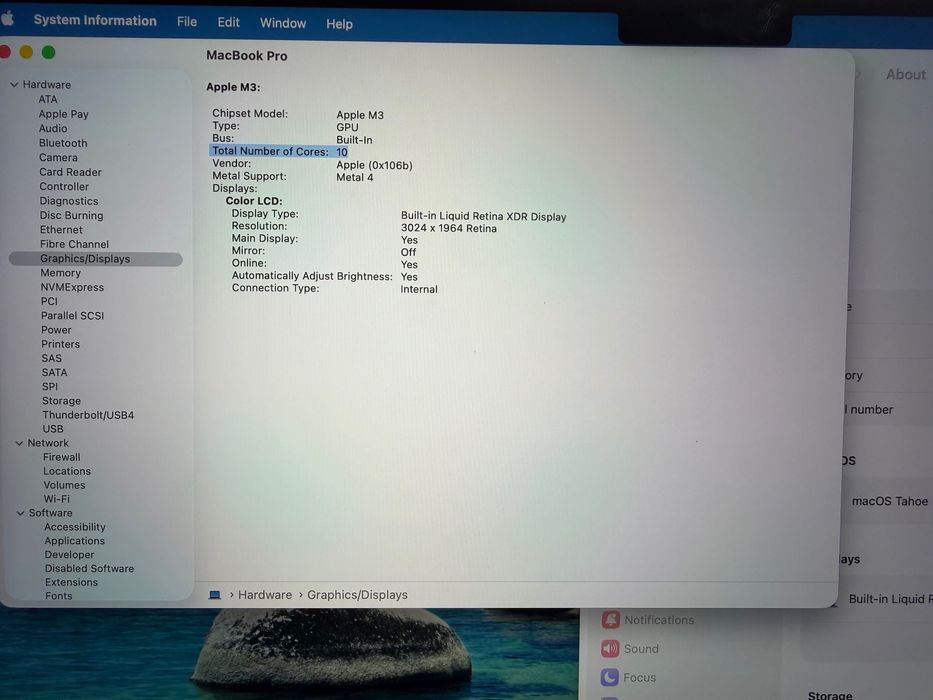
Task: Click Built-in Liquid Retina XDR Display text
Action: 483,217
